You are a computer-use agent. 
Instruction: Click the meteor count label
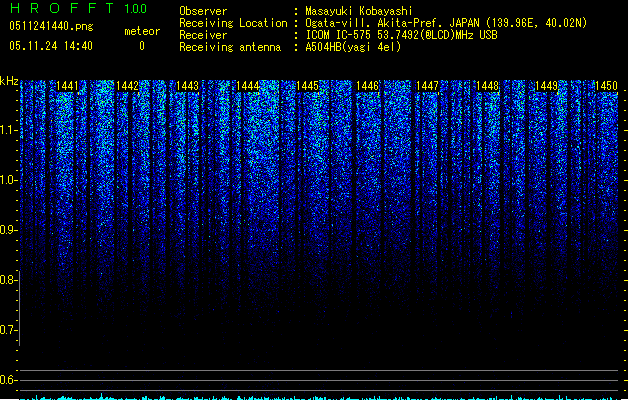[x=142, y=31]
